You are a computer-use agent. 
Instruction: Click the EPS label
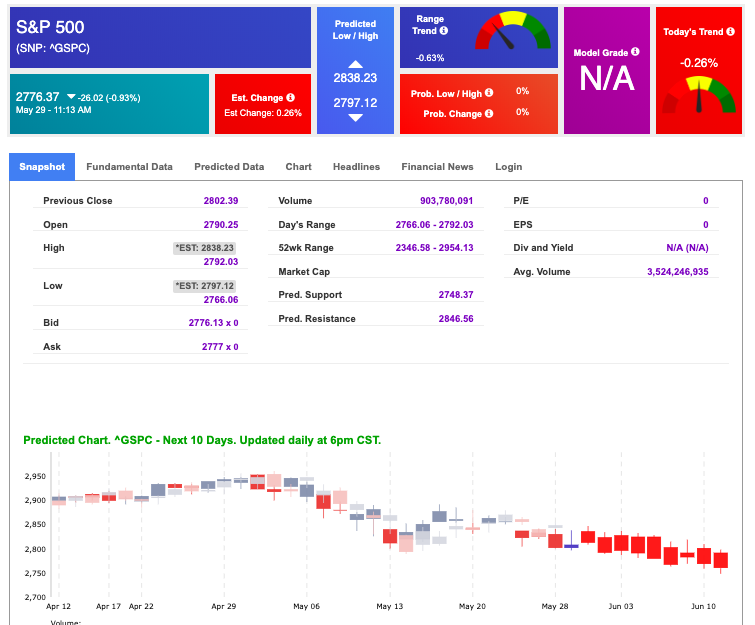(523, 224)
